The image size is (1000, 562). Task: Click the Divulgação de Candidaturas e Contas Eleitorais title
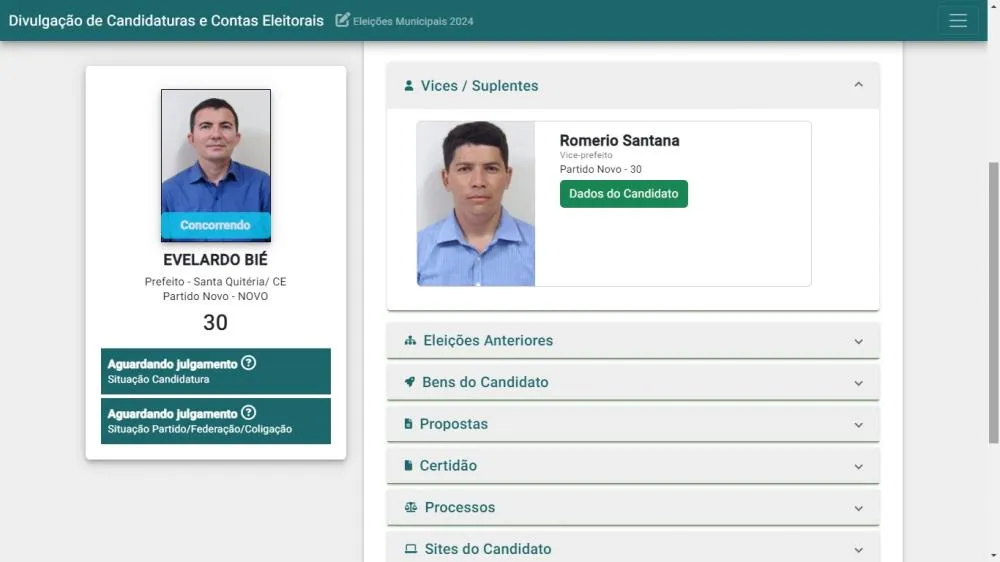(166, 21)
